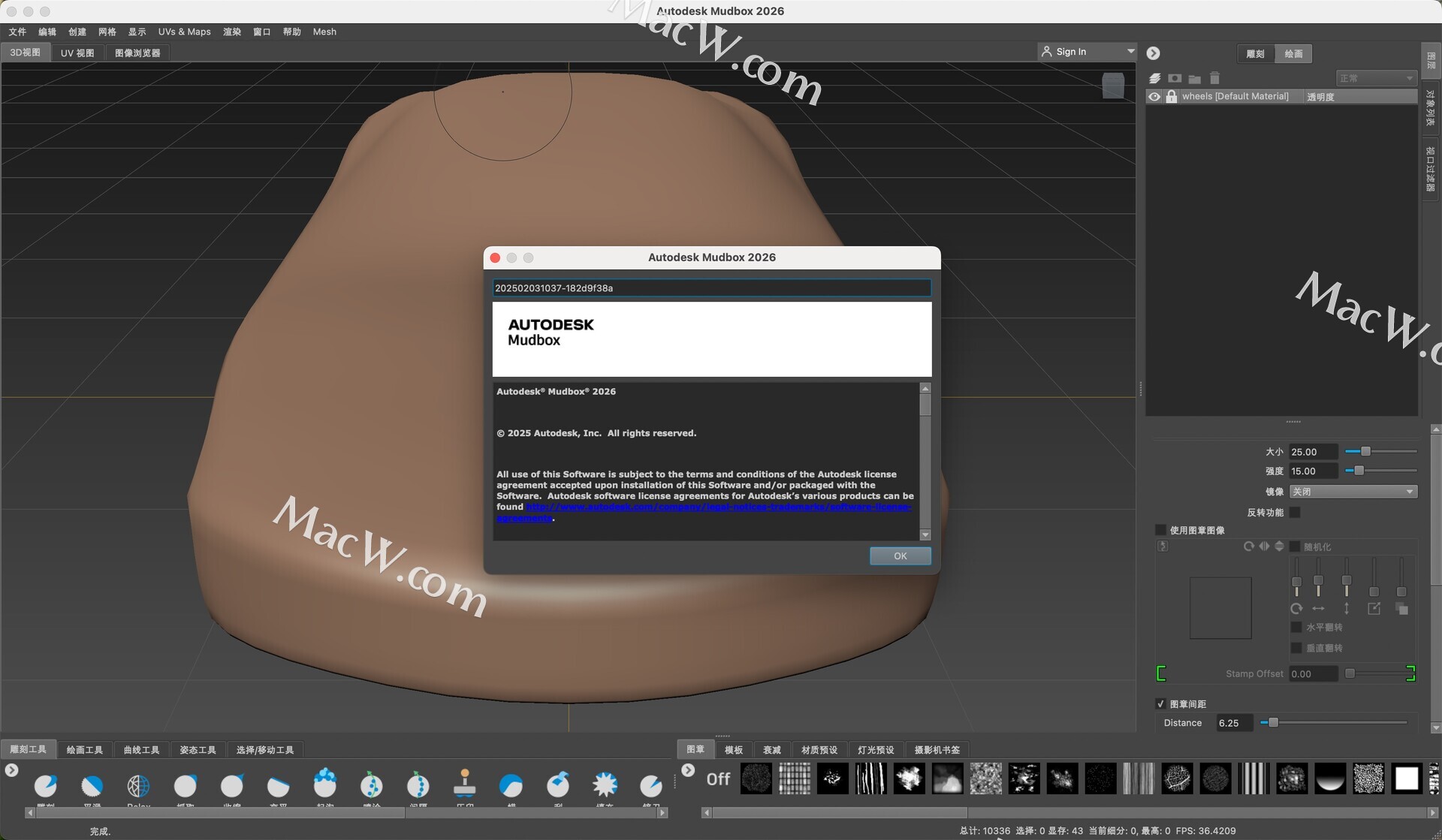1442x840 pixels.
Task: Click the delete layer trash icon
Action: coord(1214,78)
